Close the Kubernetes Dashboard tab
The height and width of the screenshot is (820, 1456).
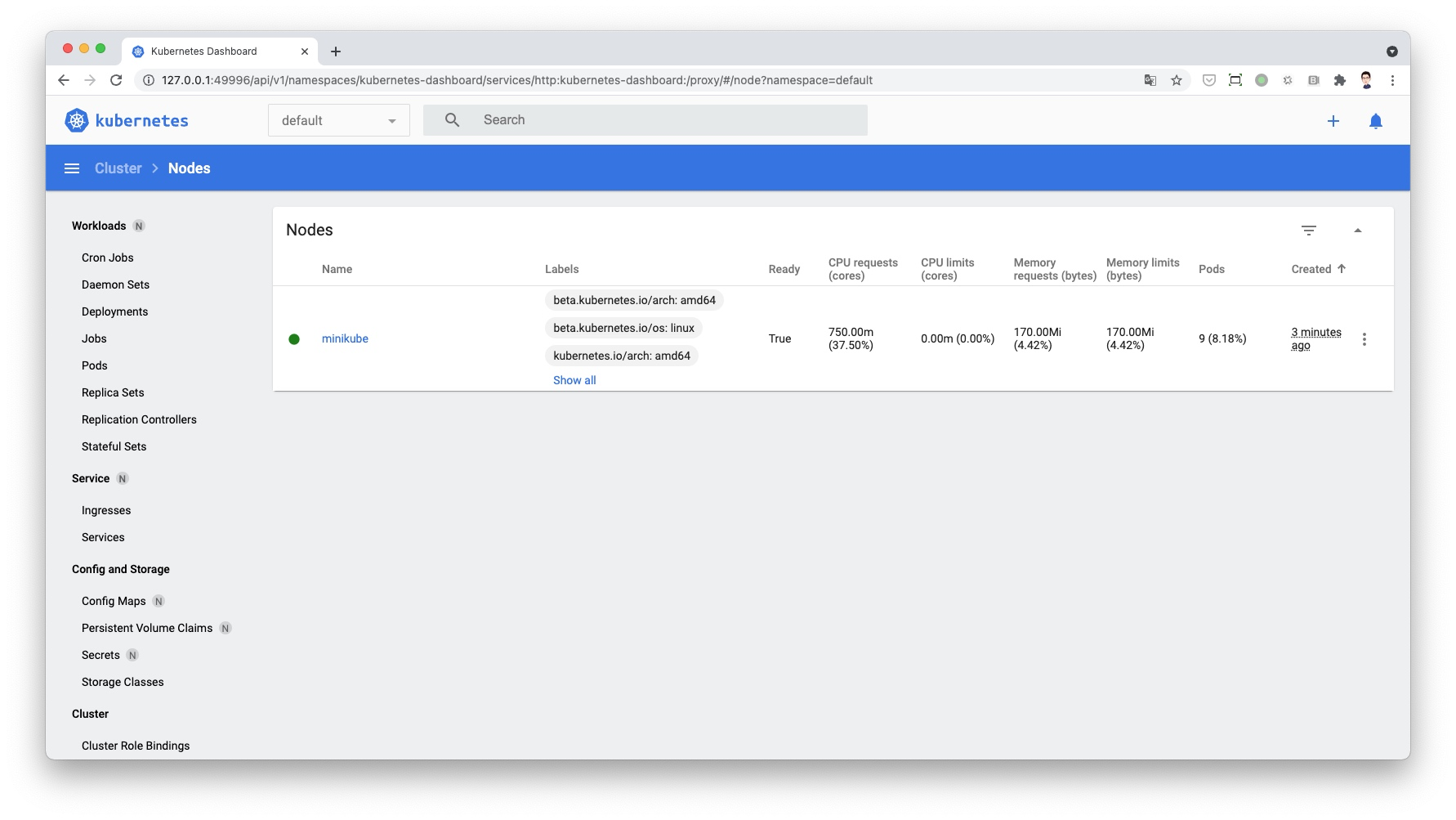click(305, 52)
